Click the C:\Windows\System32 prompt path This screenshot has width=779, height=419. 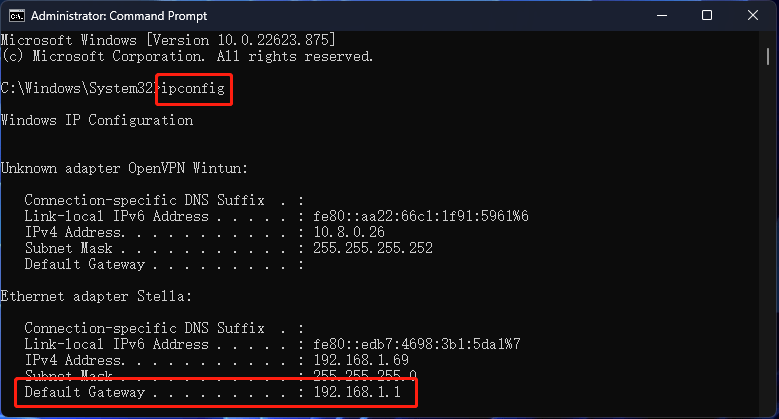tap(76, 89)
